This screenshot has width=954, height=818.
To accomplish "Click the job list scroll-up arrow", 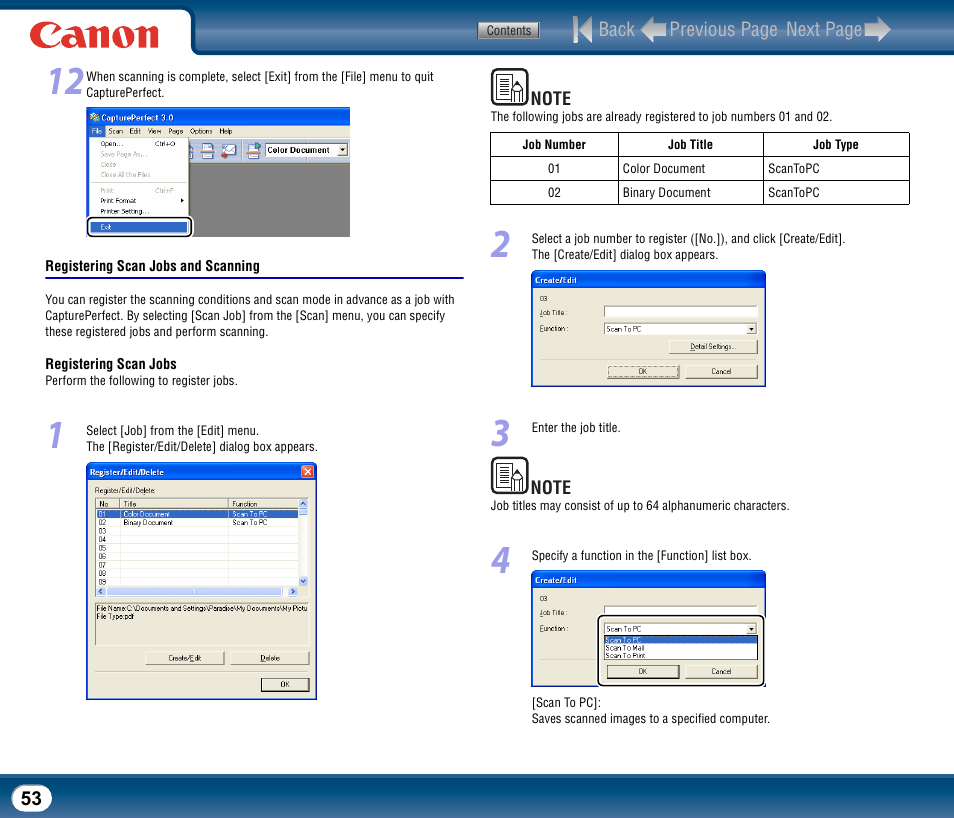I will pyautogui.click(x=303, y=503).
